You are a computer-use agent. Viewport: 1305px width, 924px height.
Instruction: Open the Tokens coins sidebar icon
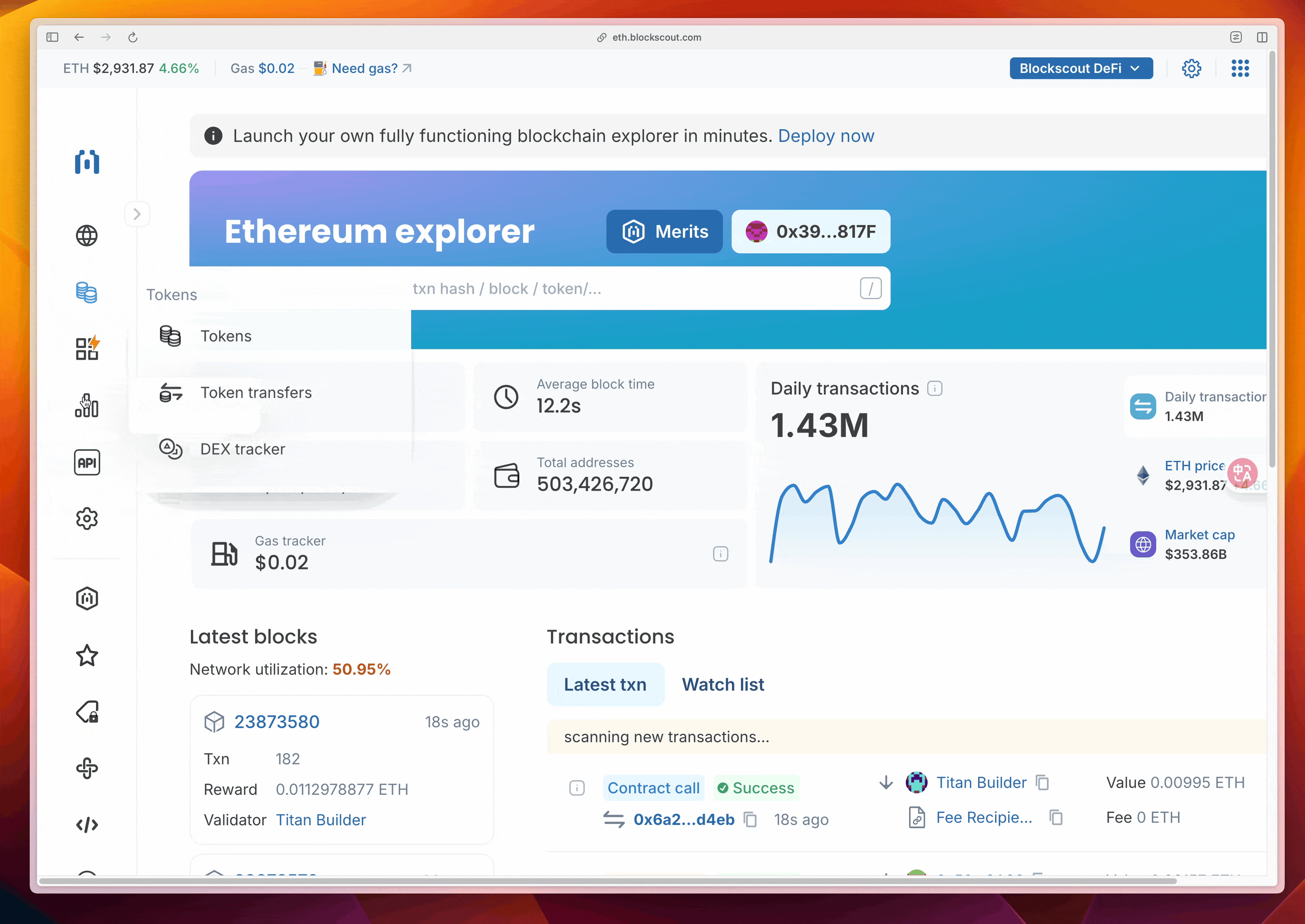point(87,292)
